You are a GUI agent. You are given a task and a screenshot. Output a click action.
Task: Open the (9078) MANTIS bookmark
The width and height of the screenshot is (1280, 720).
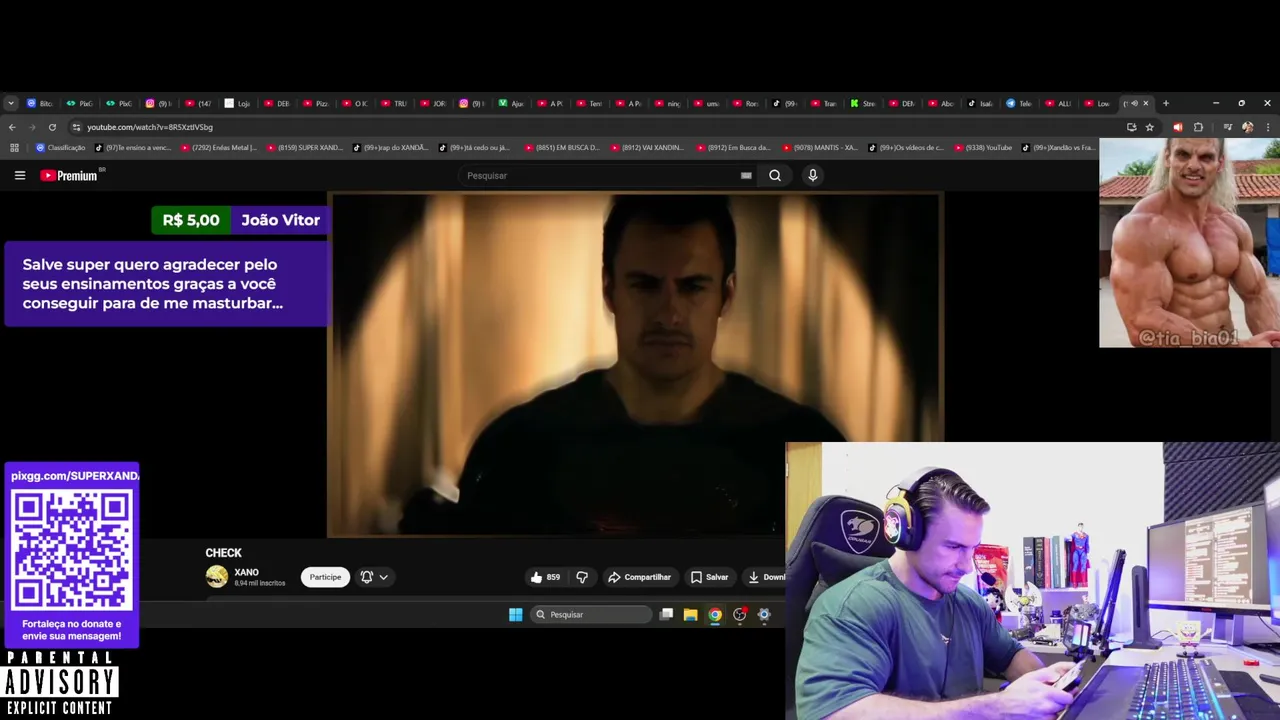[820, 148]
